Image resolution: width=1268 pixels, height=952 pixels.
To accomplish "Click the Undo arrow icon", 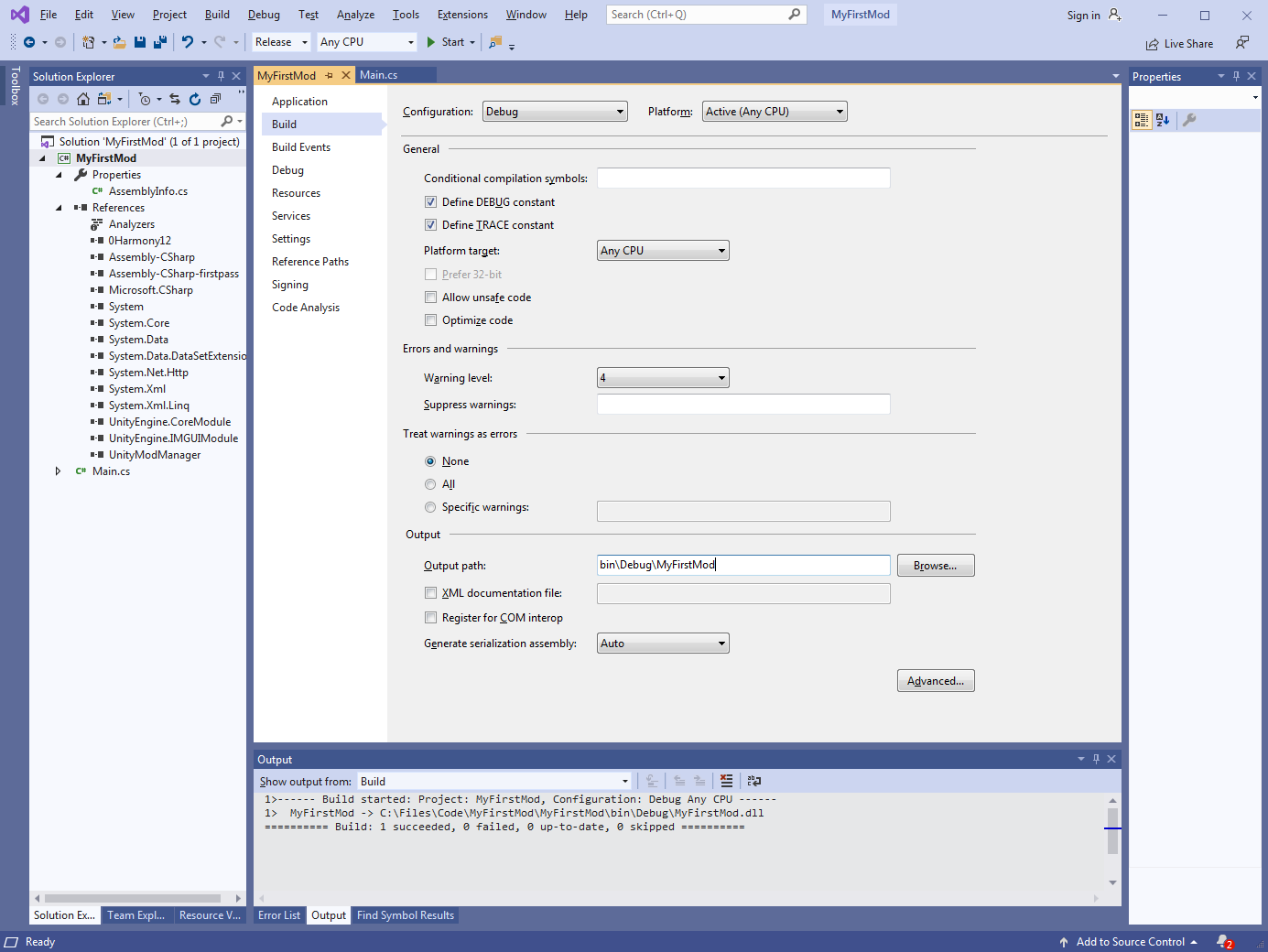I will click(x=188, y=42).
